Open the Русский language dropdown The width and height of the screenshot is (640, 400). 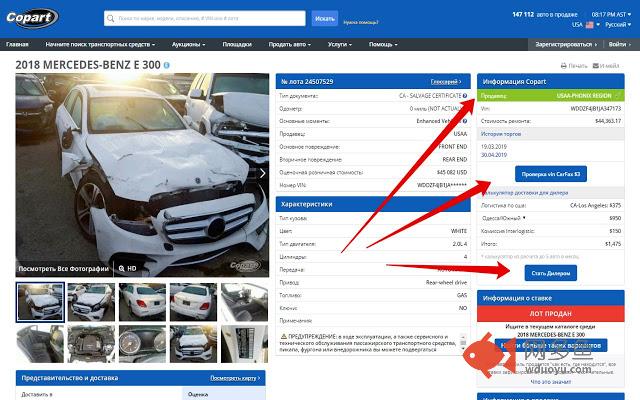coord(618,24)
